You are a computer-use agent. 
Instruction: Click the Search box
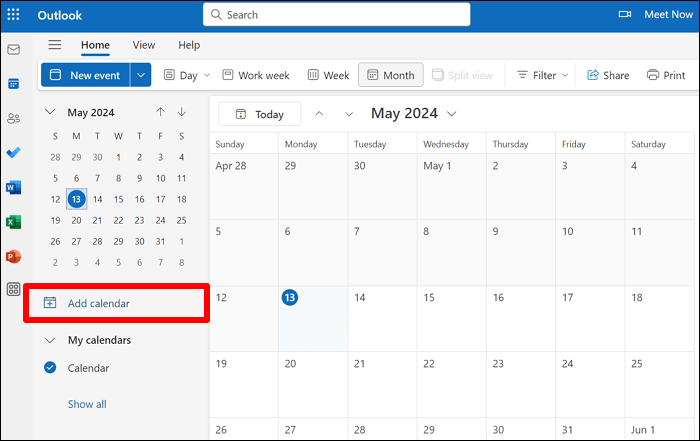point(337,15)
